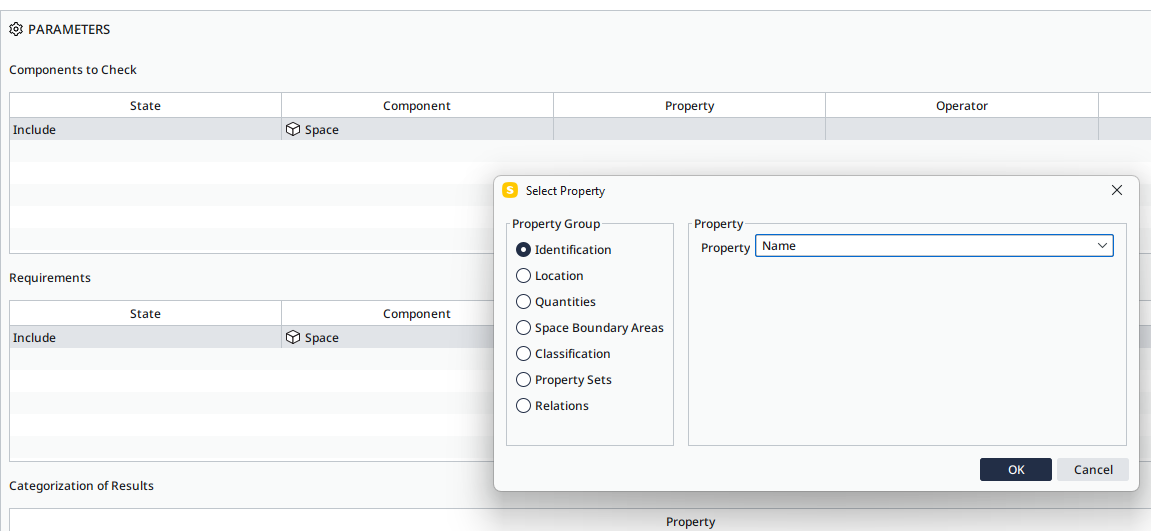
Task: Click Component header in Components to Check
Action: [417, 106]
